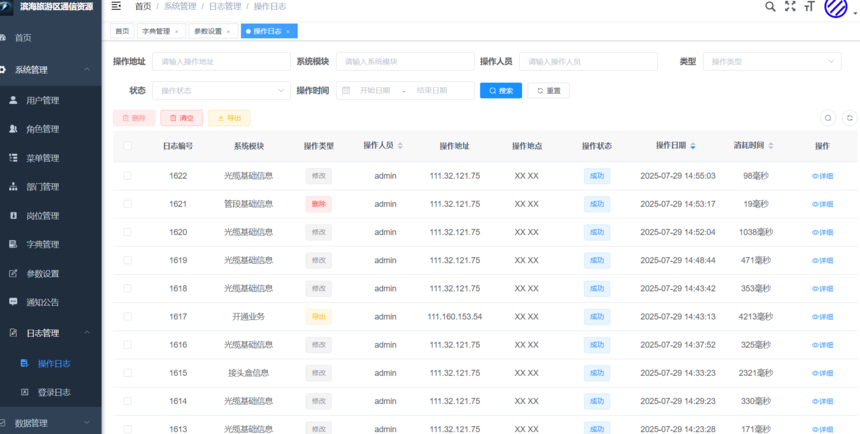Check the row for log 1619
This screenshot has width=860, height=434.
[128, 260]
